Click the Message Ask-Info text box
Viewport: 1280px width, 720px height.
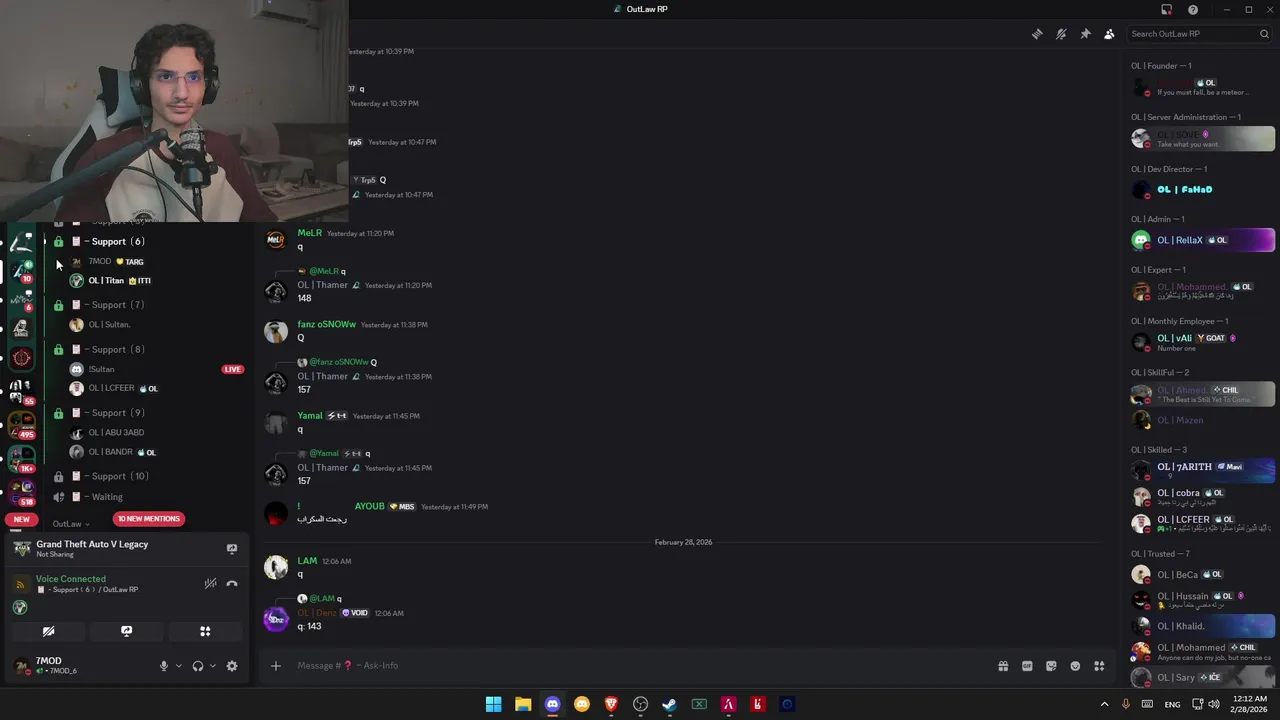[x=640, y=666]
